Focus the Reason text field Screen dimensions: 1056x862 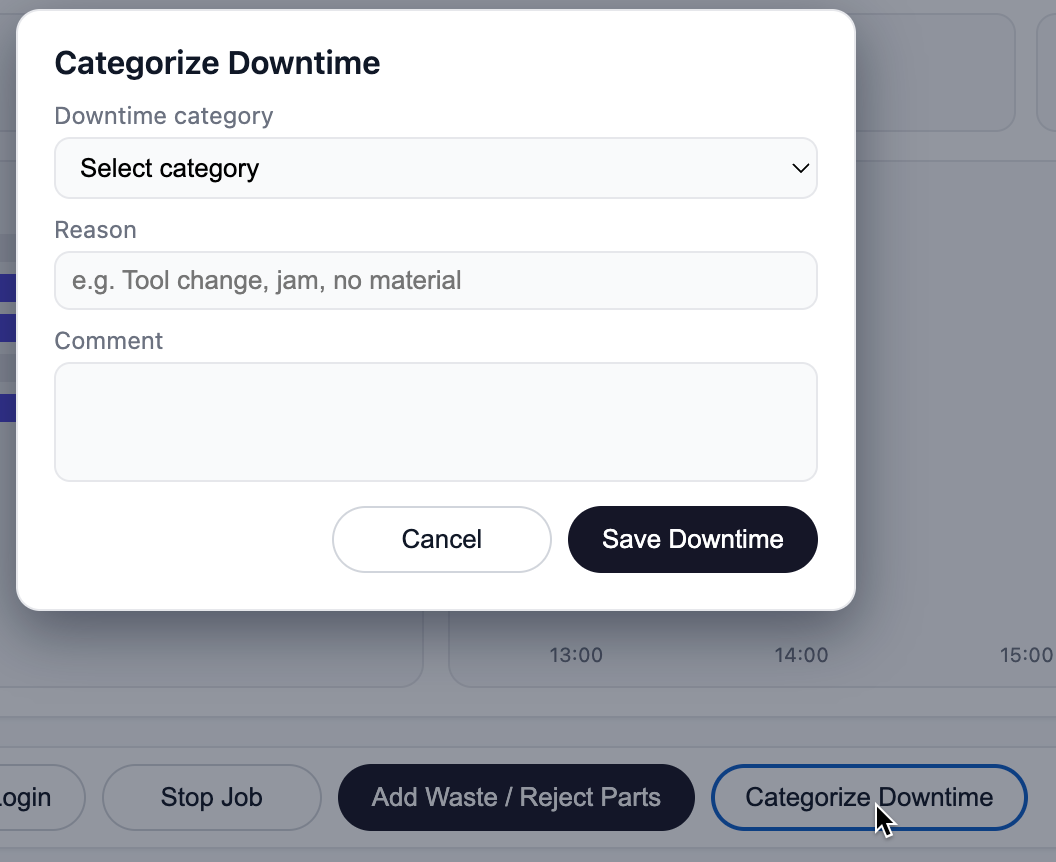pyautogui.click(x=435, y=280)
